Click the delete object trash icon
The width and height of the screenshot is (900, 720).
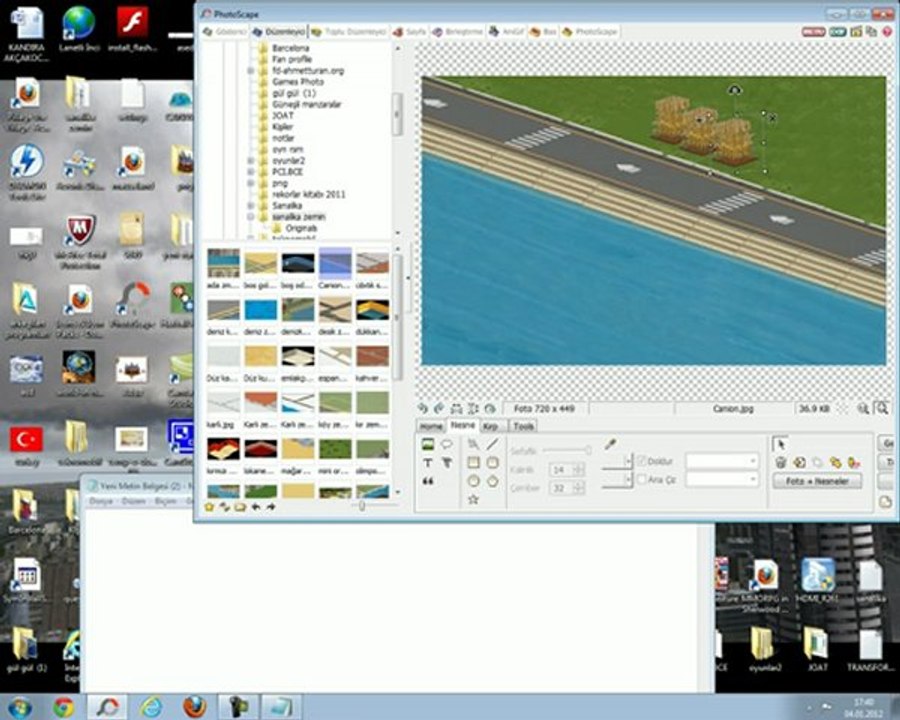[781, 462]
